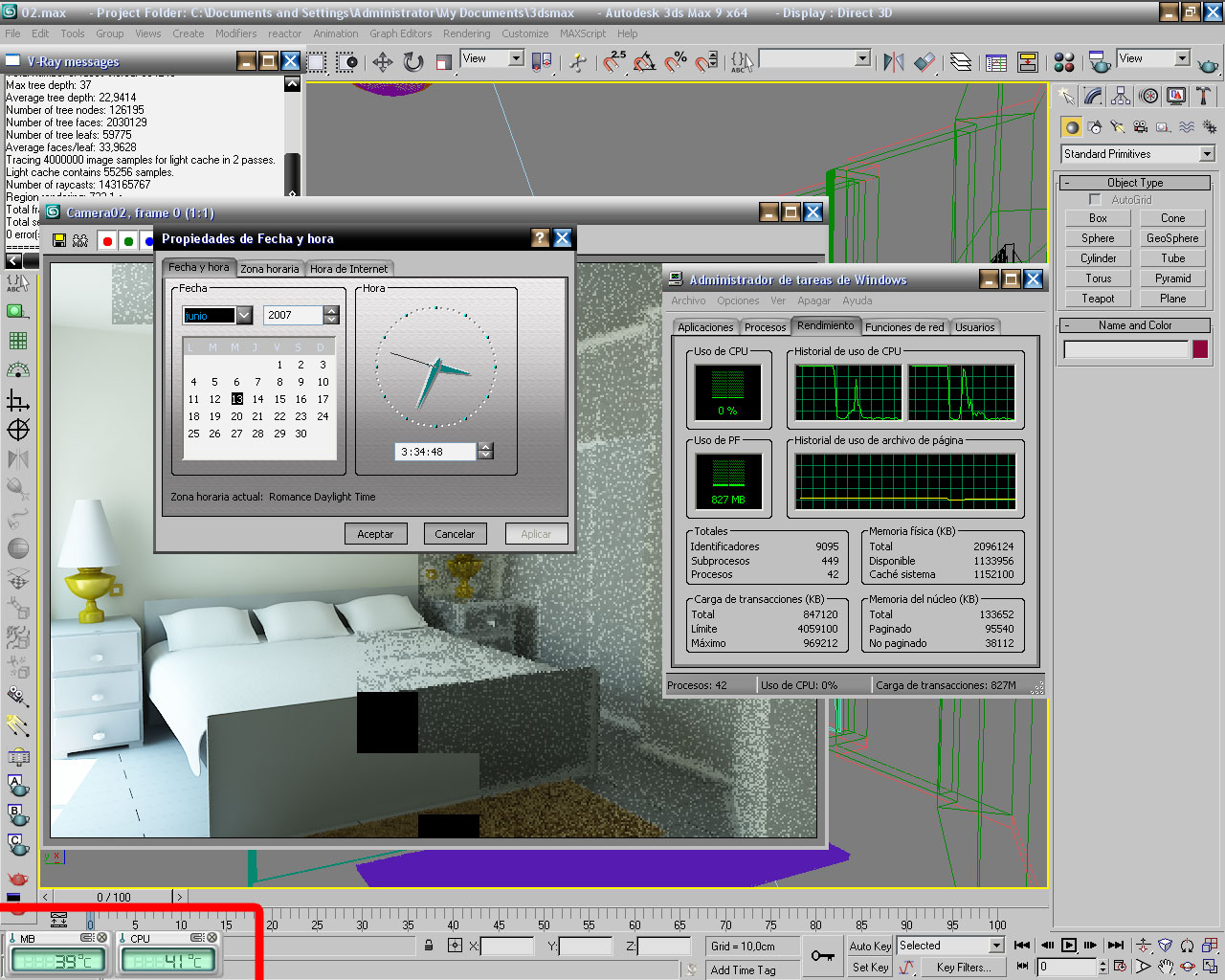Viewport: 1225px width, 980px height.
Task: Click the time field showing 3:34:48
Action: 435,452
